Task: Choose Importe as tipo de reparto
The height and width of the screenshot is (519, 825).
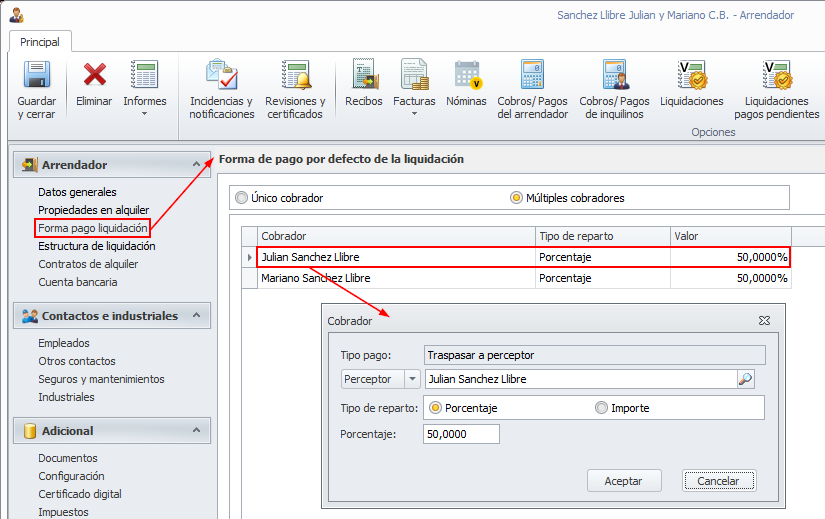Action: (x=601, y=408)
